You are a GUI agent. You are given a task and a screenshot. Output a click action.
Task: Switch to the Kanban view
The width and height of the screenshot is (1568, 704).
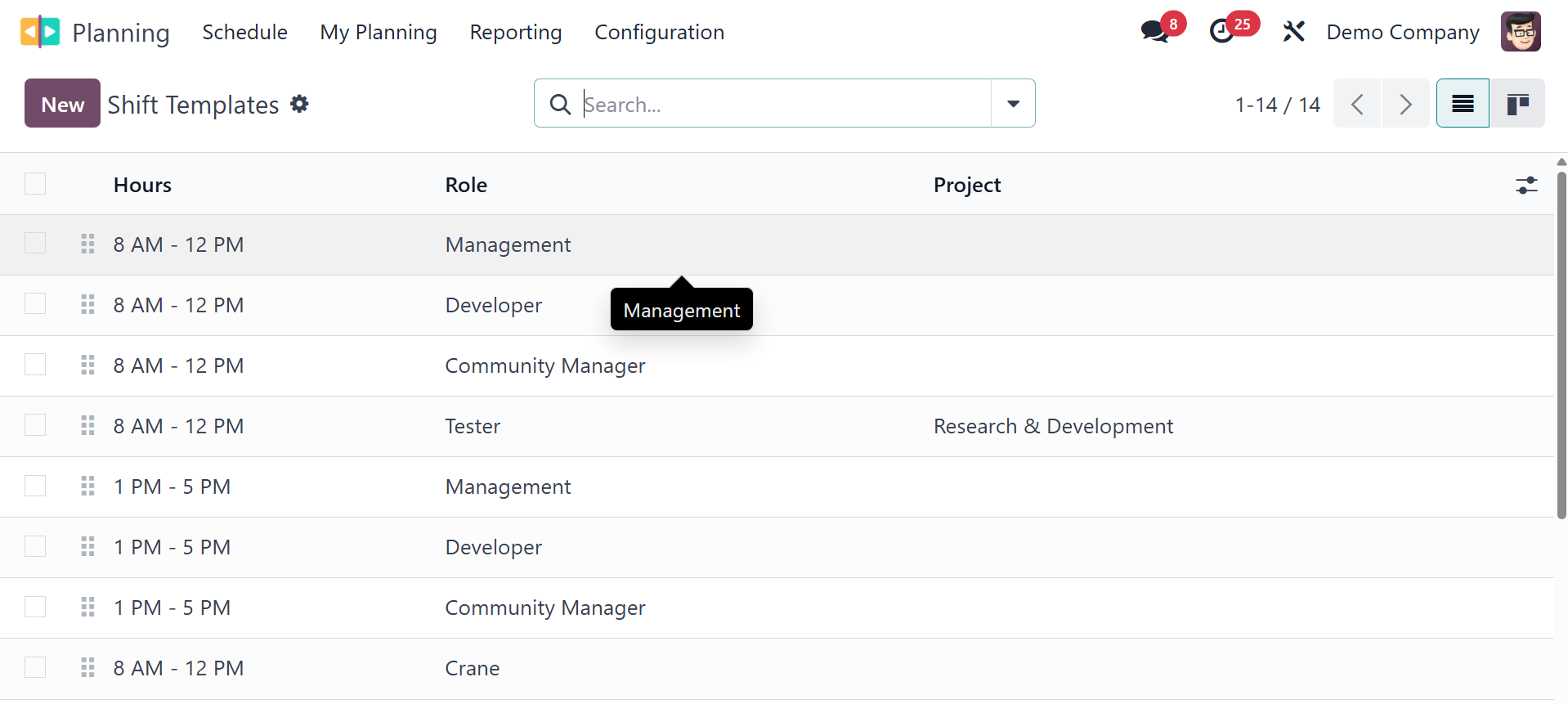1517,104
